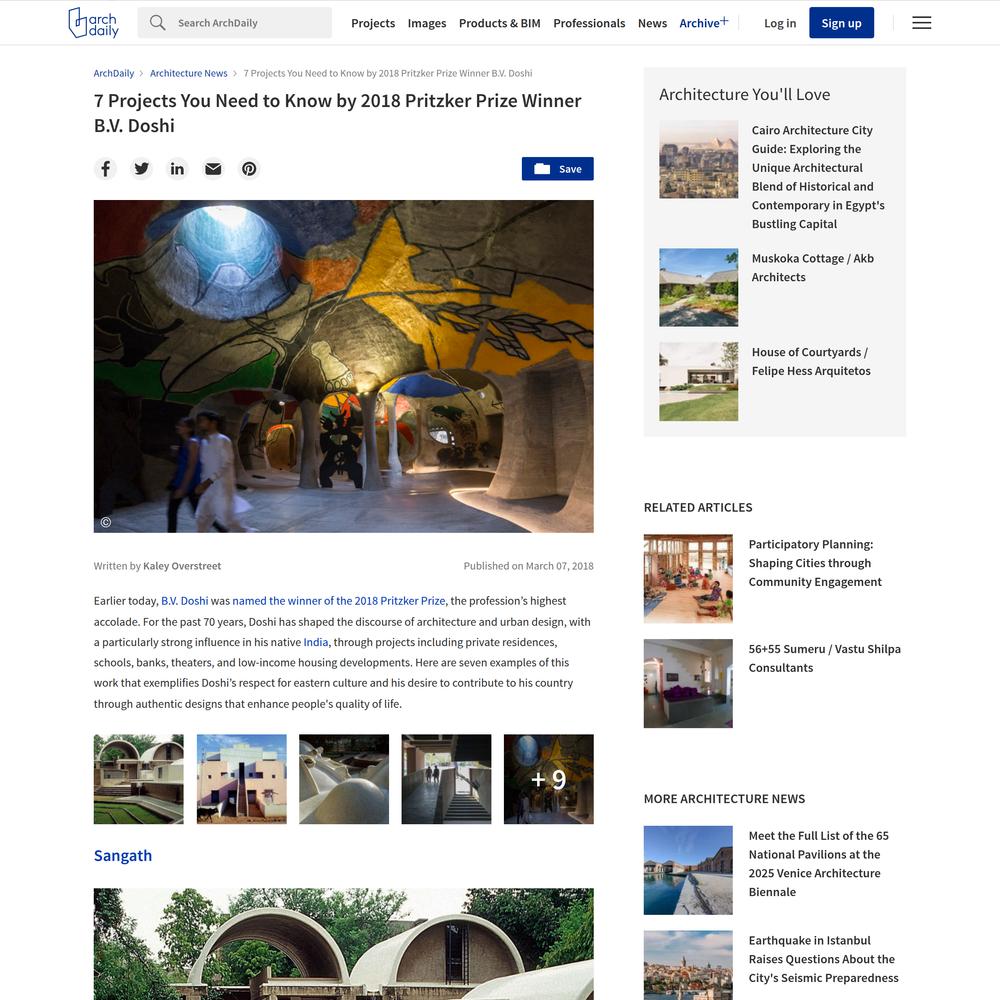This screenshot has width=1000, height=1000.
Task: Click the search magnifier icon
Action: pos(157,23)
